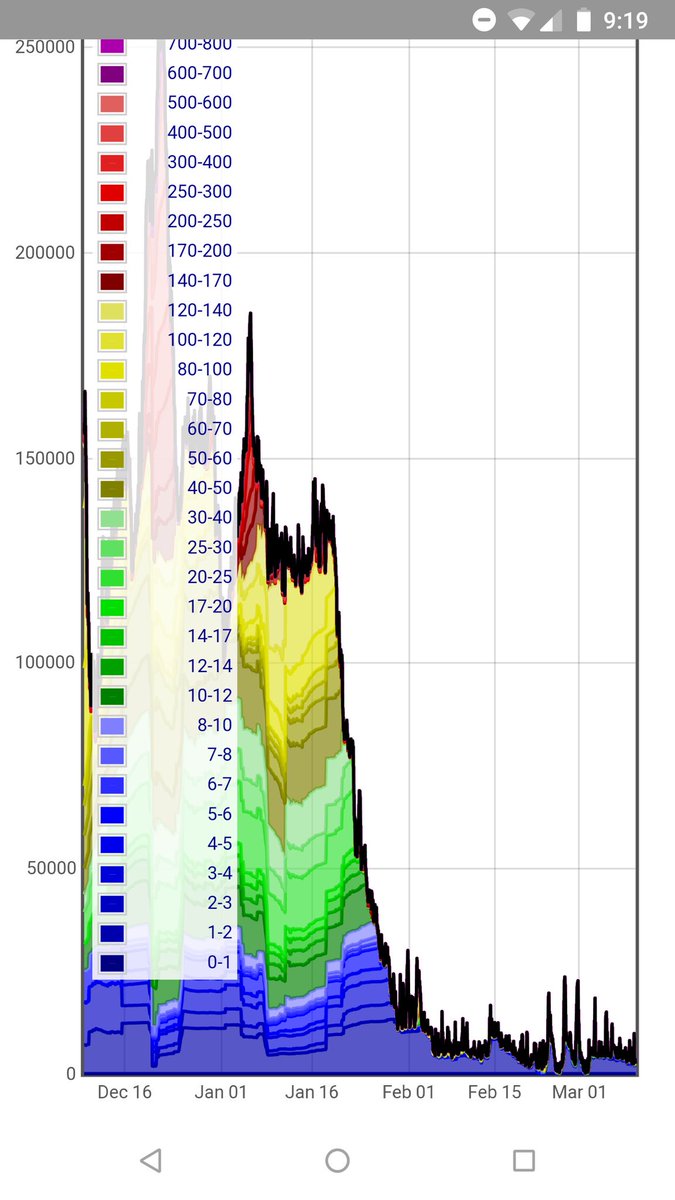Select the '300-400' legend label

coord(200,162)
